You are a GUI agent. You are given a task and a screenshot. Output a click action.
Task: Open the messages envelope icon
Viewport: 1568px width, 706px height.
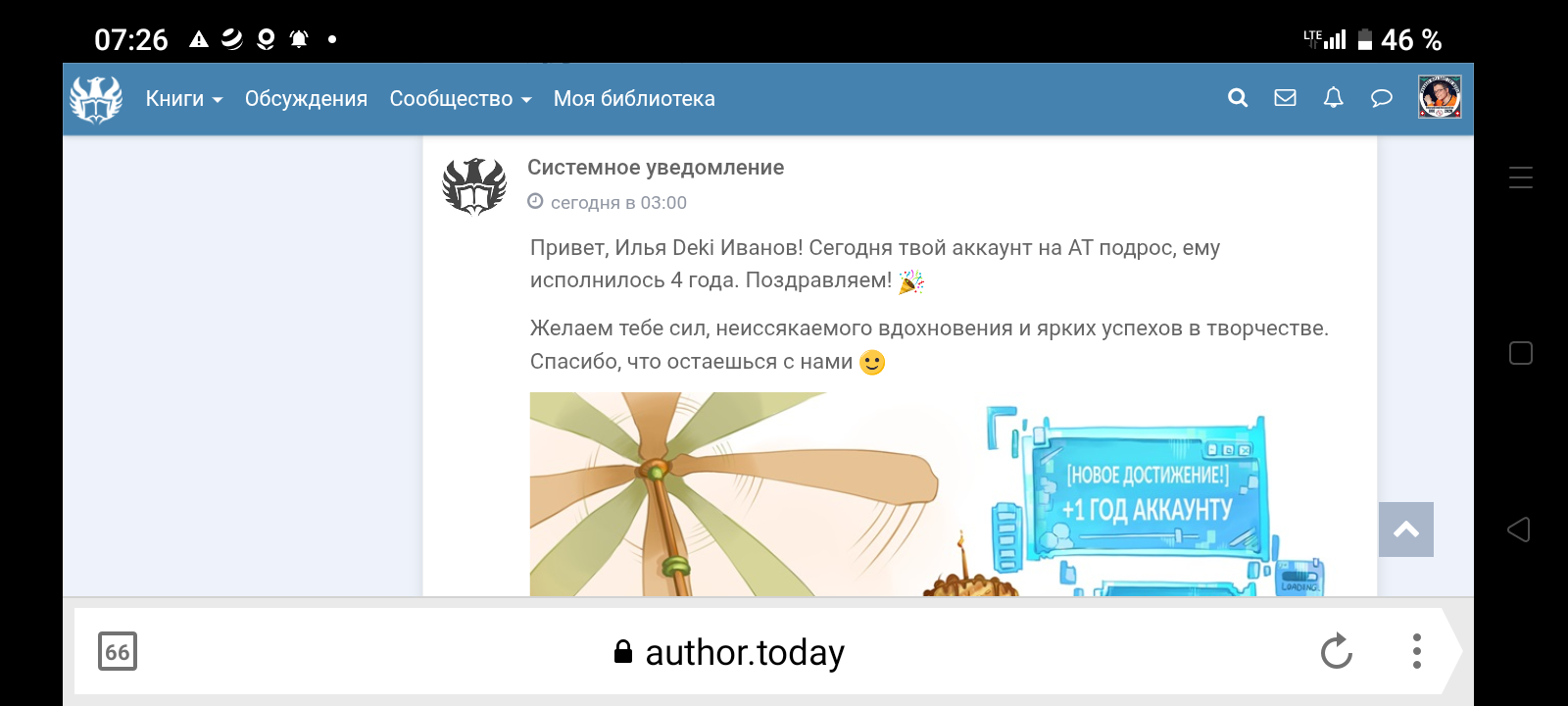pyautogui.click(x=1285, y=98)
